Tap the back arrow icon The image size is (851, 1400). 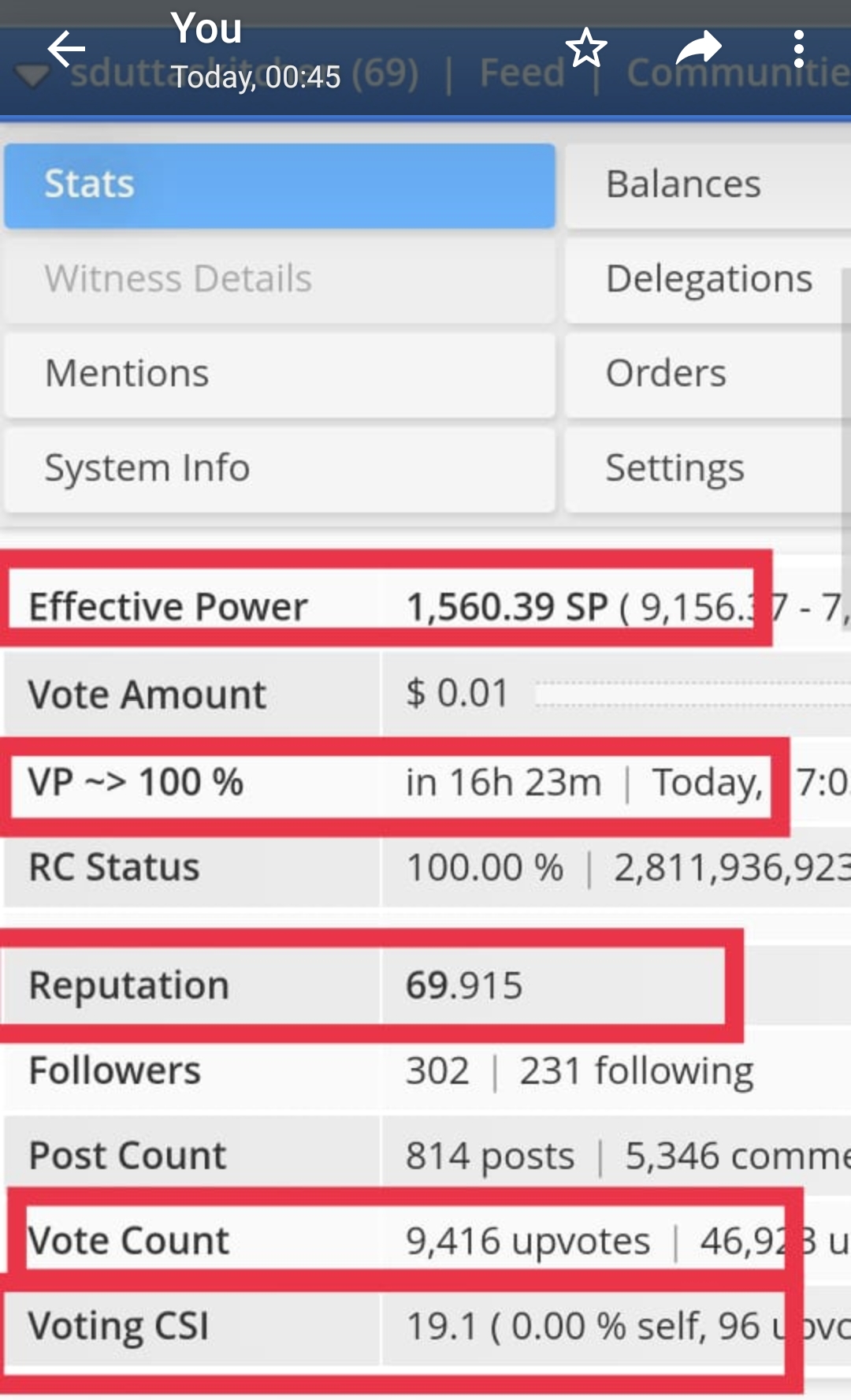tap(66, 50)
